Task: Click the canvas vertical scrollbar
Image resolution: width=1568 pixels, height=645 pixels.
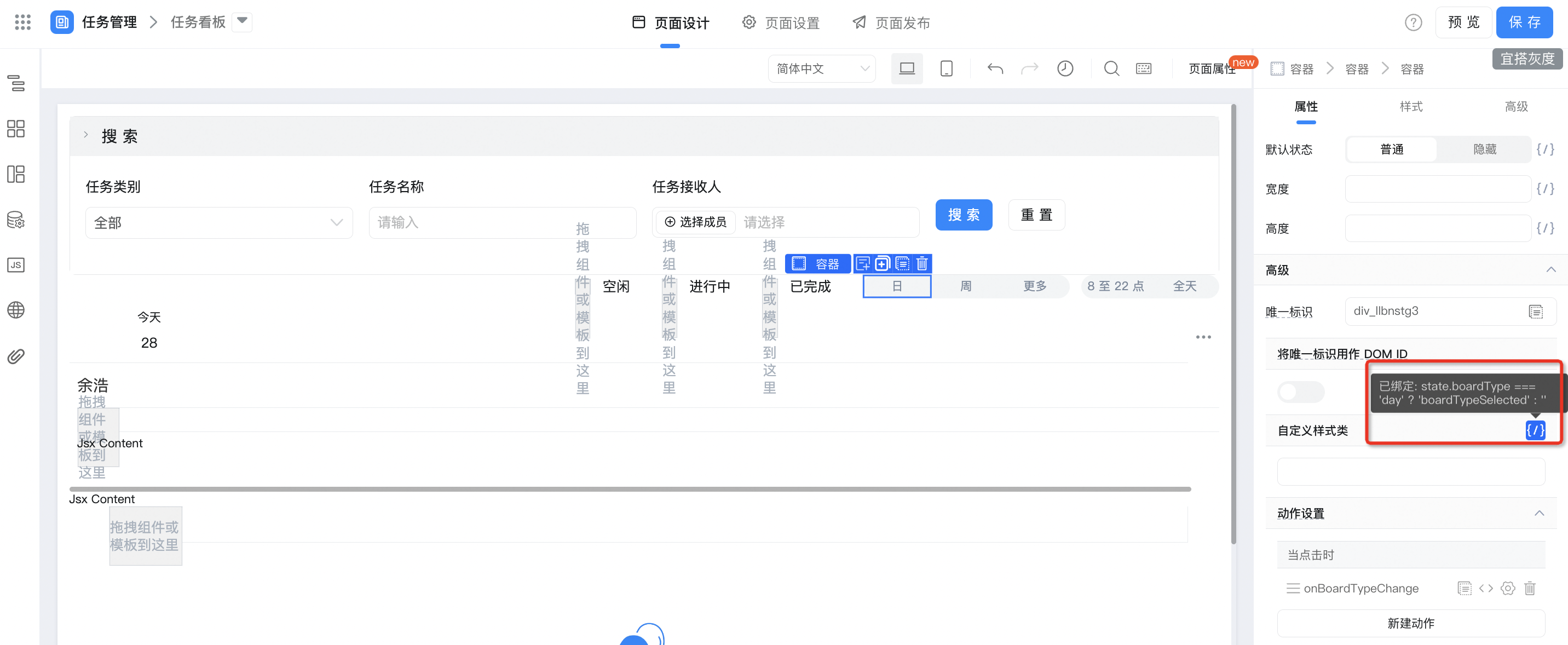Action: (1233, 324)
